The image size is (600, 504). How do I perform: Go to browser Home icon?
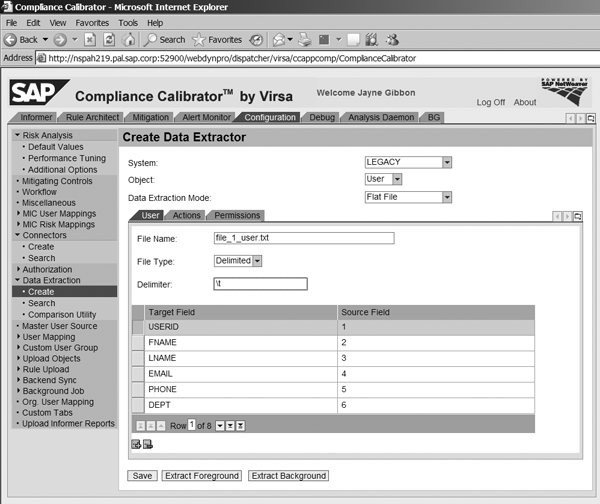tap(128, 40)
